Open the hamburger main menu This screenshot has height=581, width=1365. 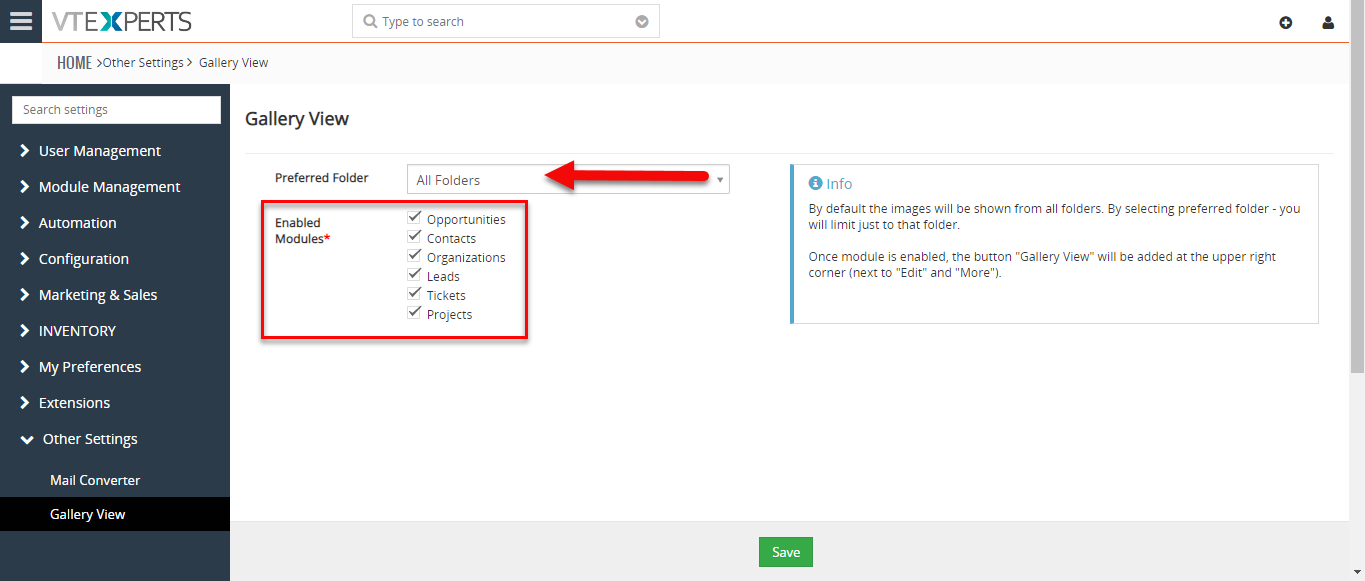(x=20, y=21)
